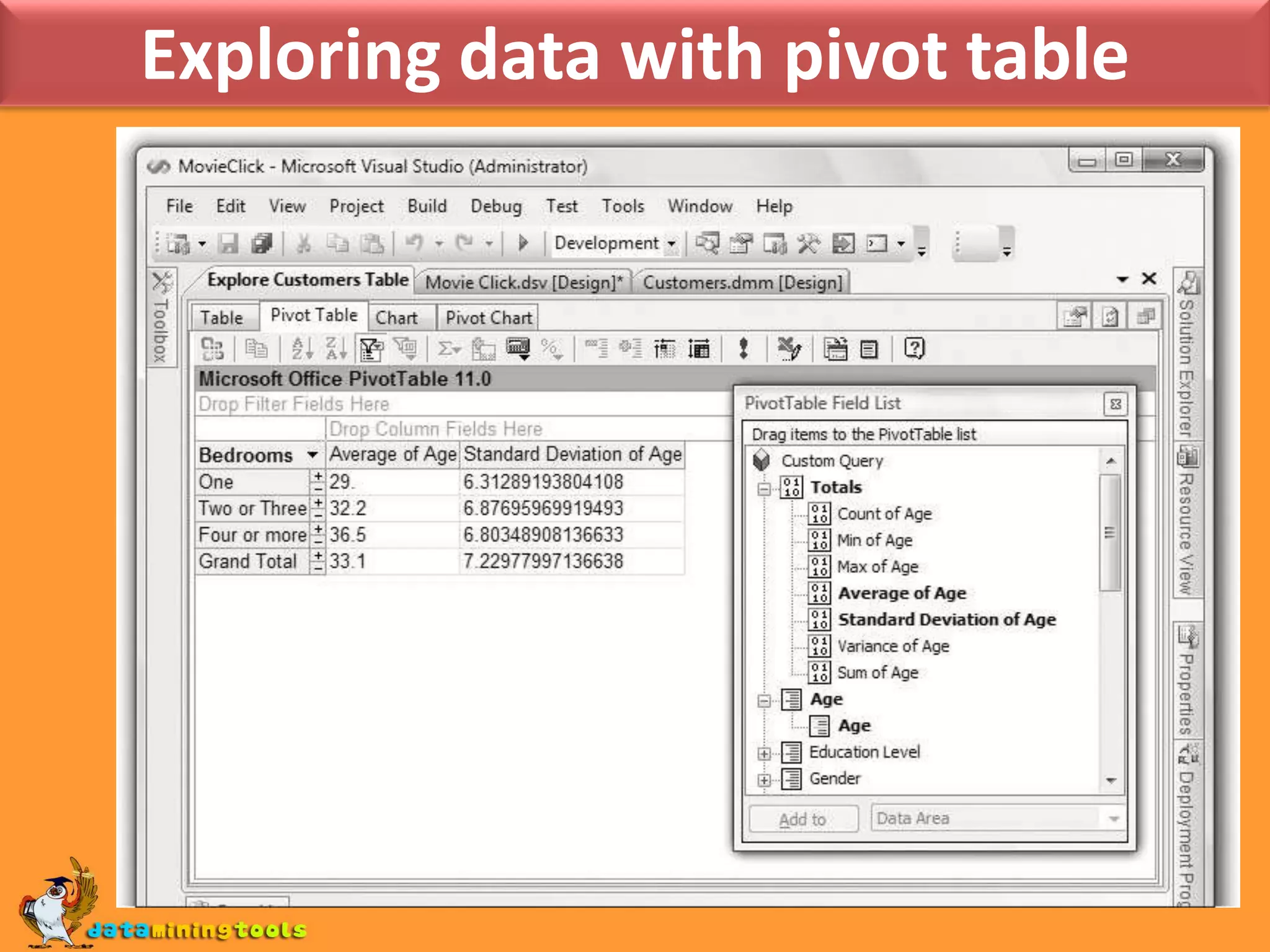Screen dimensions: 1270x952
Task: Expand the Education Level field node
Action: pyautogui.click(x=764, y=754)
